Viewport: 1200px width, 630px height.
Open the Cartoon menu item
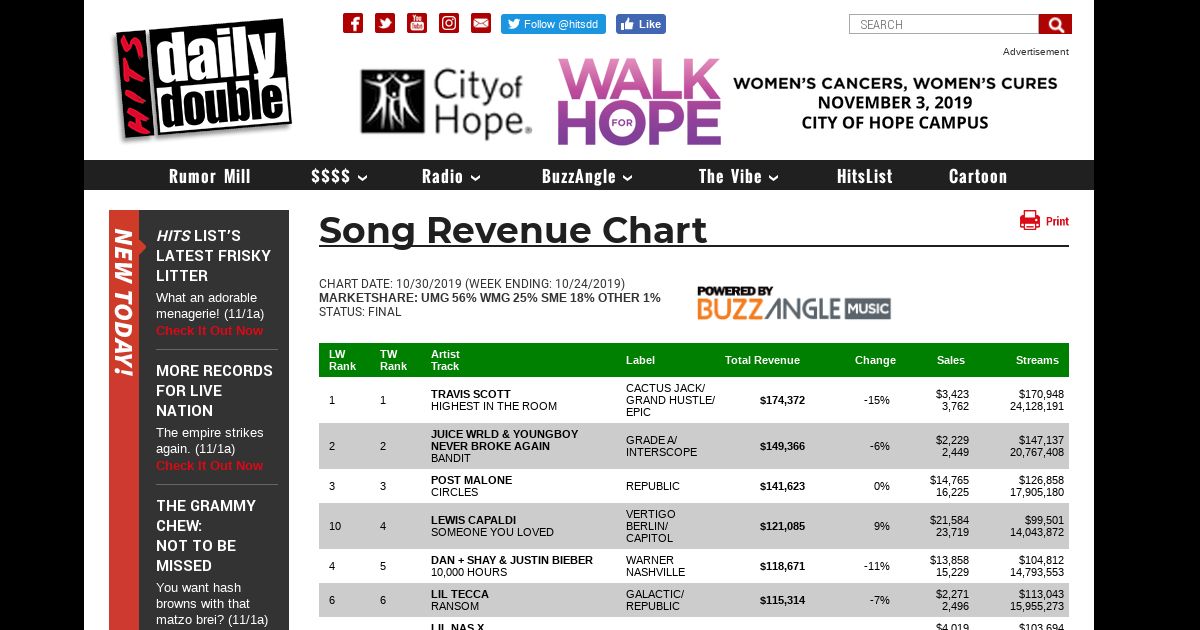coord(977,177)
